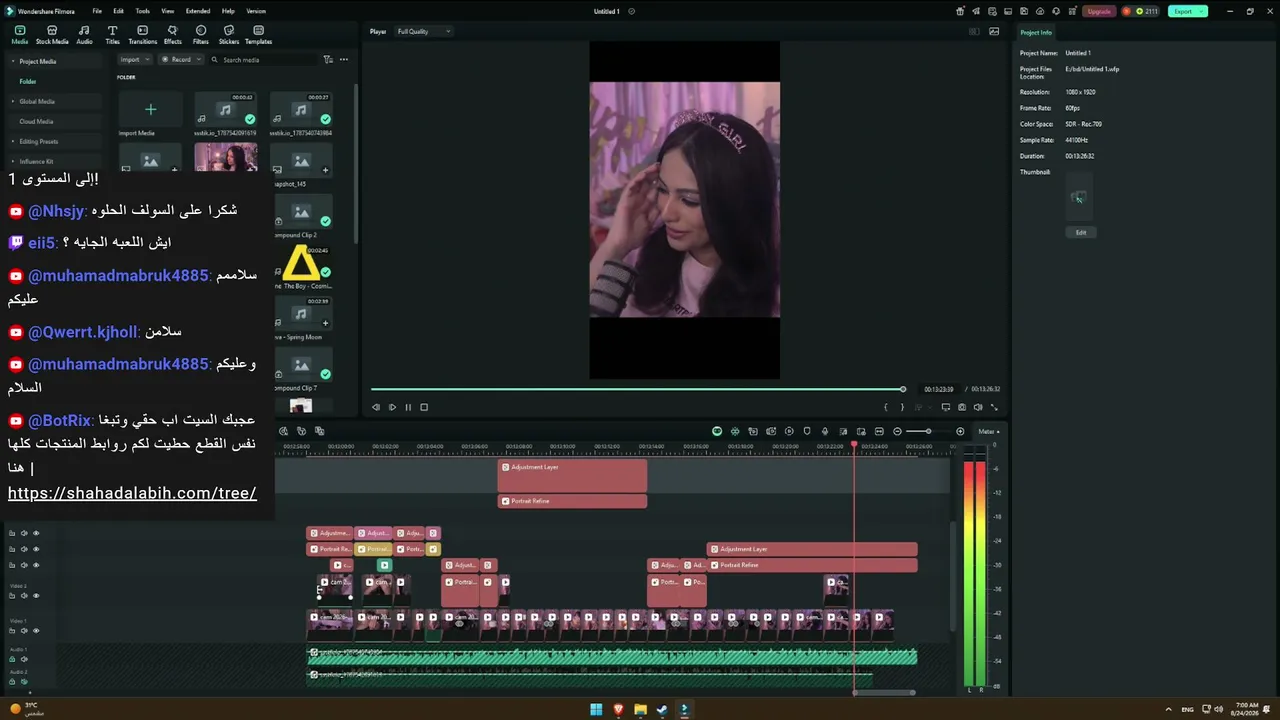This screenshot has height=720, width=1280.
Task: Hide the Video 1 track
Action: 36,631
